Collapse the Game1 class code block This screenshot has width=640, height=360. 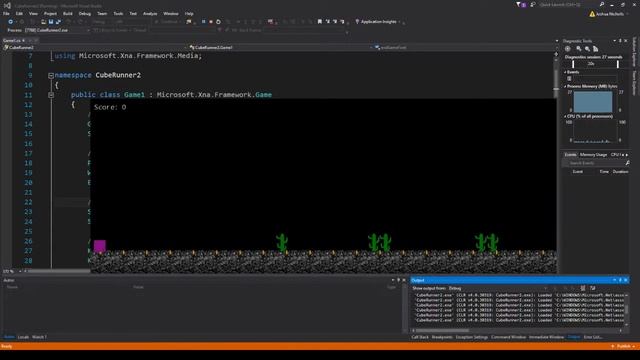(x=51, y=95)
